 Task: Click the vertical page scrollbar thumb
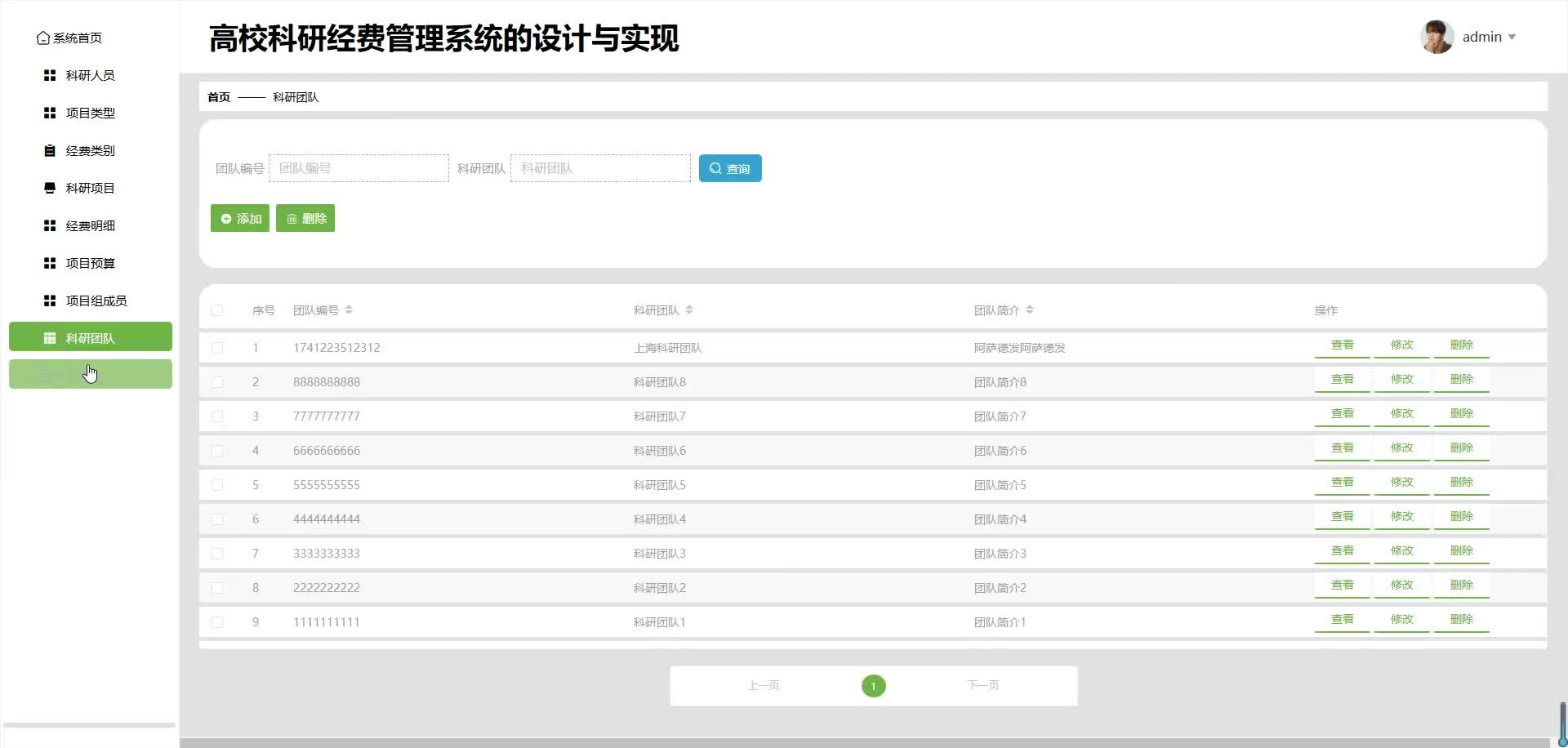point(1562,724)
